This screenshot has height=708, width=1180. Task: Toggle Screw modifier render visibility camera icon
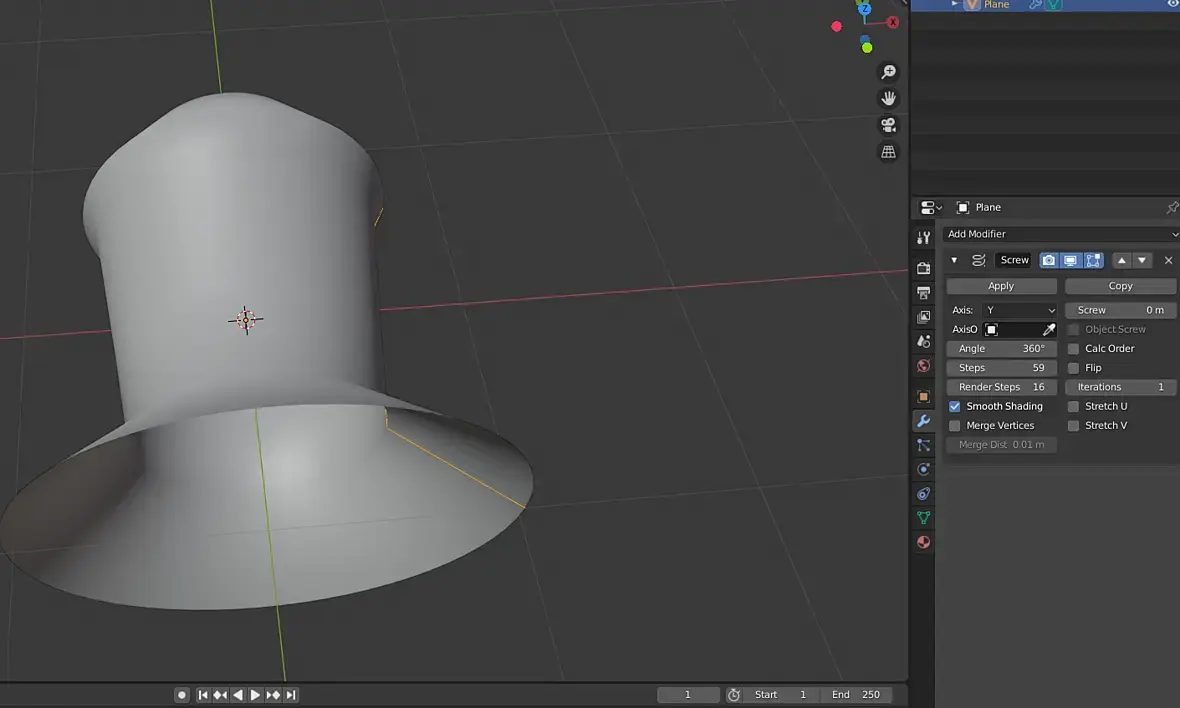click(1048, 260)
